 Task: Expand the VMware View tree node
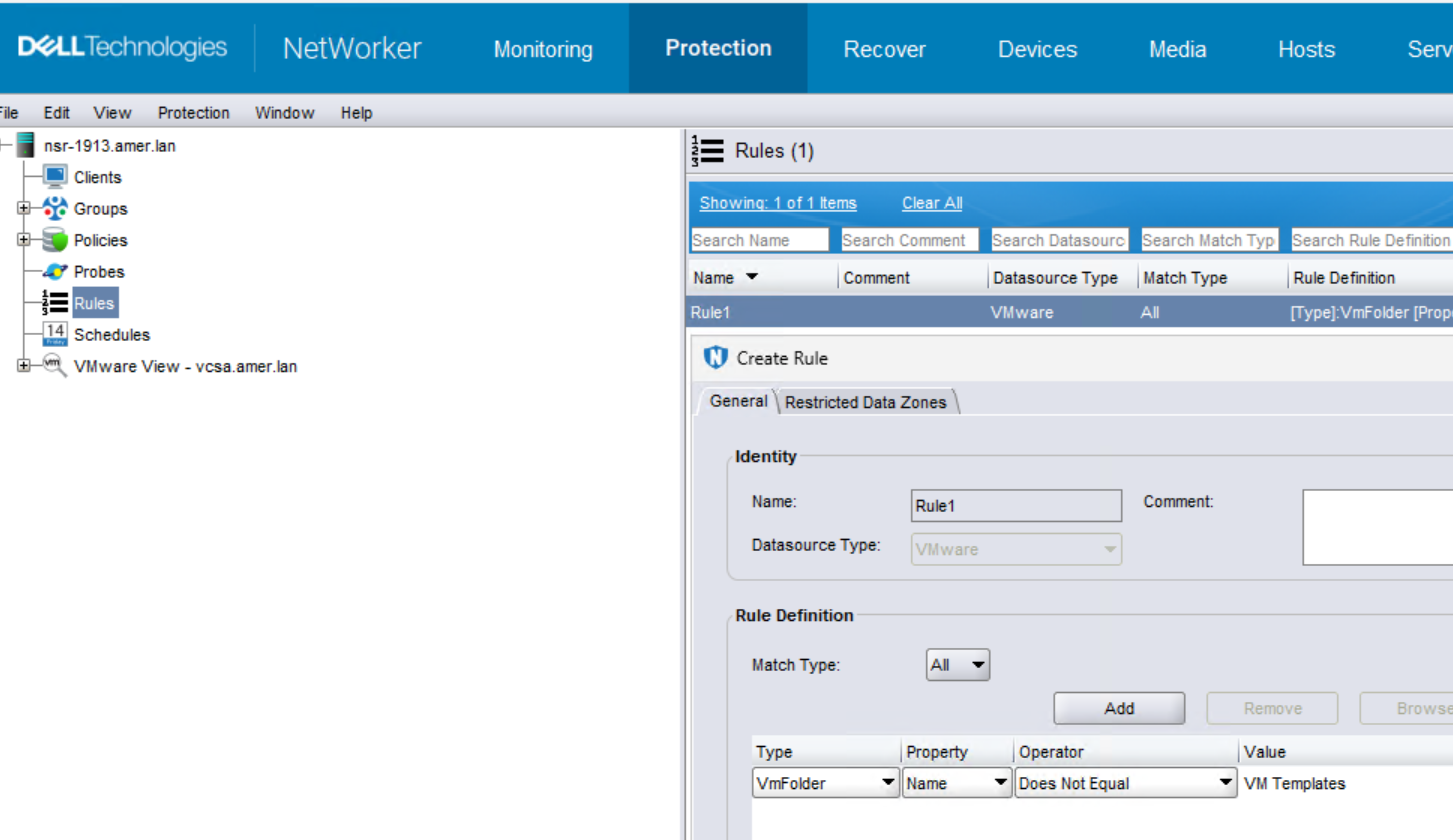point(24,366)
